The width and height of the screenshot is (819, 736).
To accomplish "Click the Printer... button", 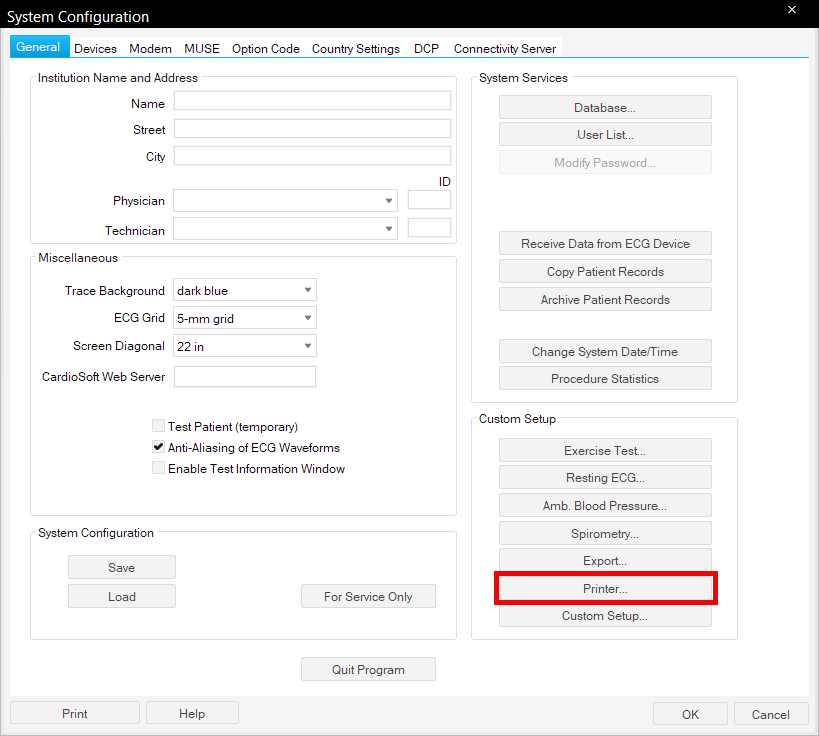I will coord(605,589).
